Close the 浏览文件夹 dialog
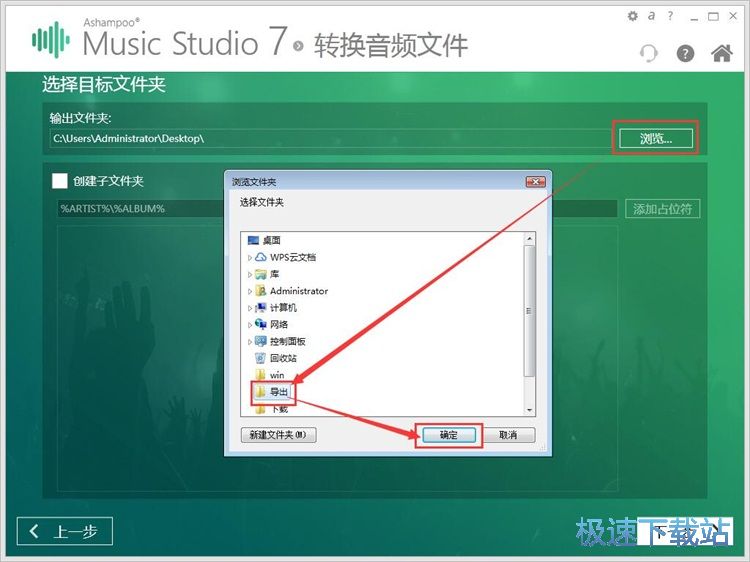This screenshot has height=562, width=750. 535,182
